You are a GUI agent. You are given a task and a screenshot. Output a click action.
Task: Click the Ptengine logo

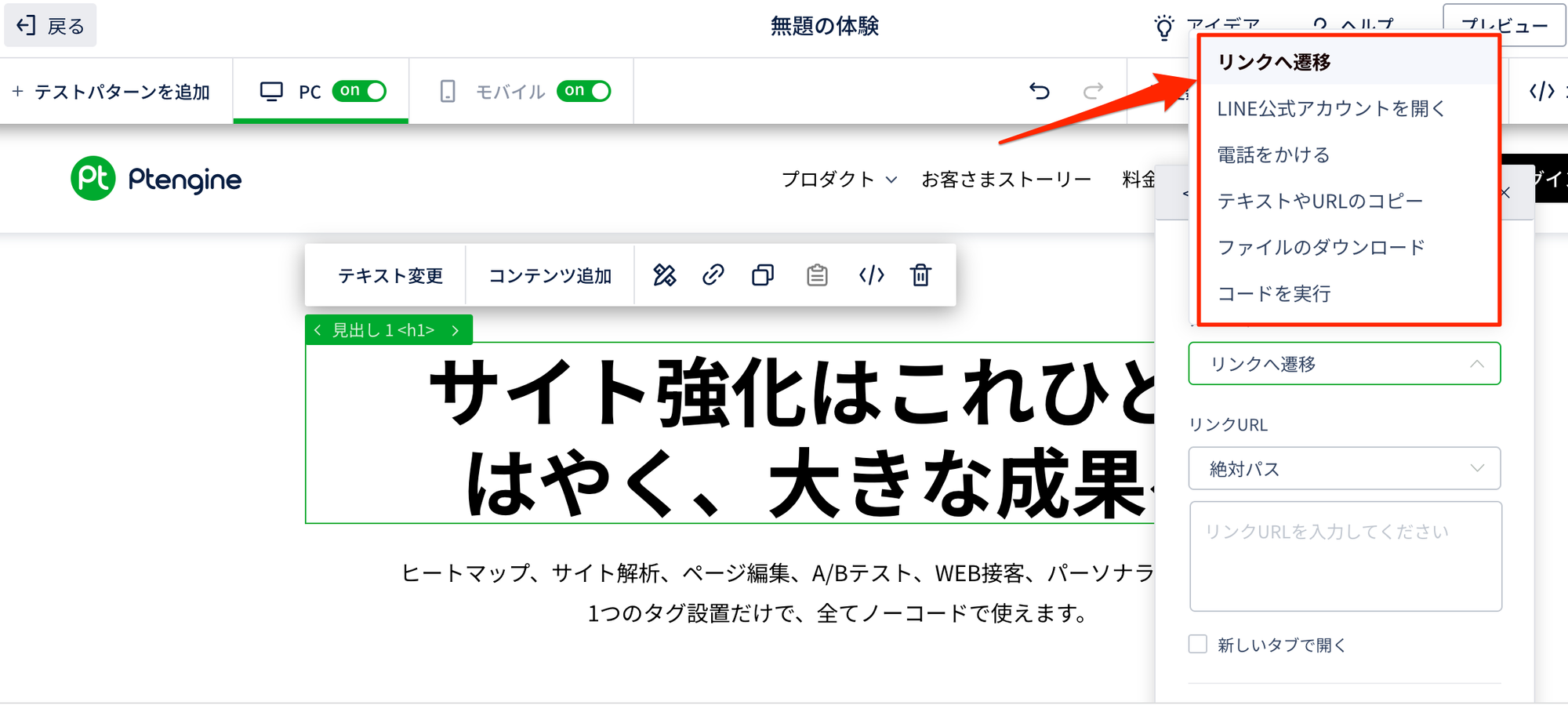coord(156,180)
